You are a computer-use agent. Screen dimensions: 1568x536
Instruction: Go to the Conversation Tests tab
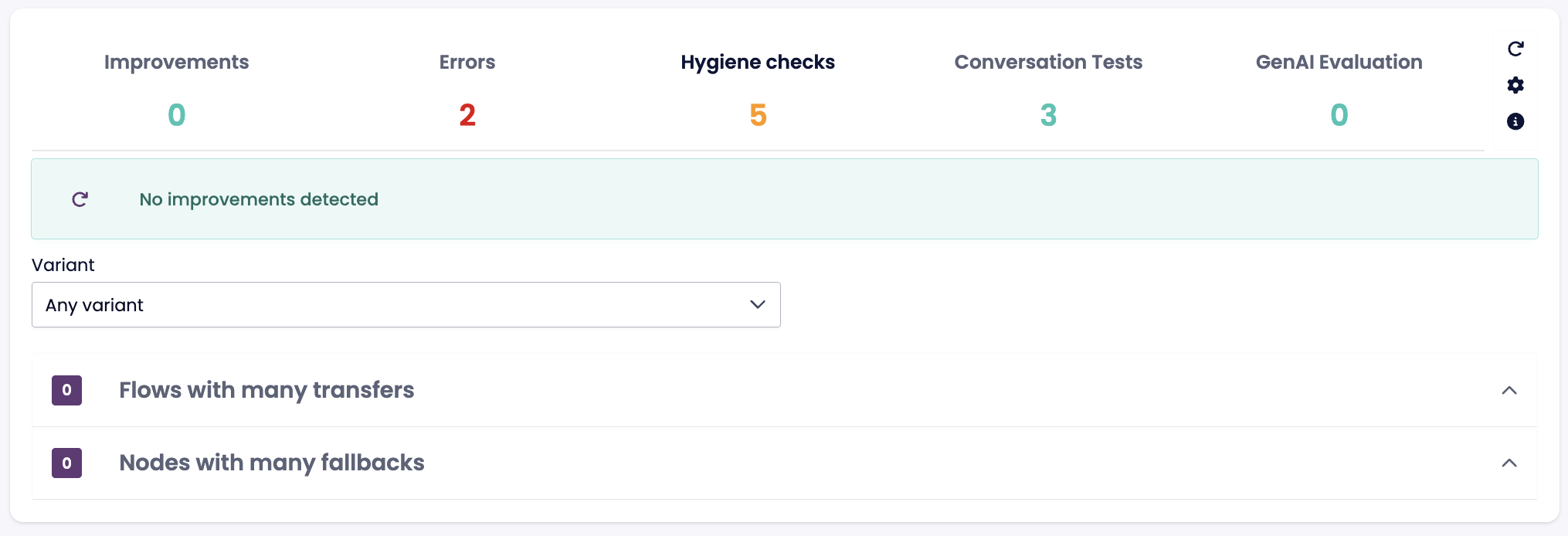coord(1048,62)
